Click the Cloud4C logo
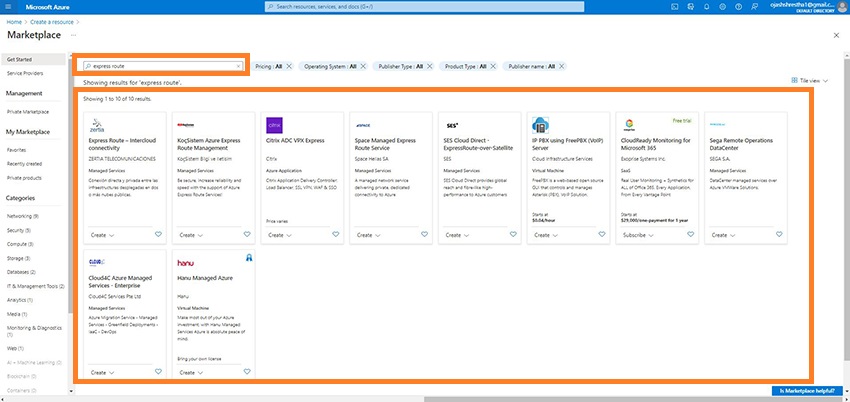850x402 pixels. click(x=97, y=263)
